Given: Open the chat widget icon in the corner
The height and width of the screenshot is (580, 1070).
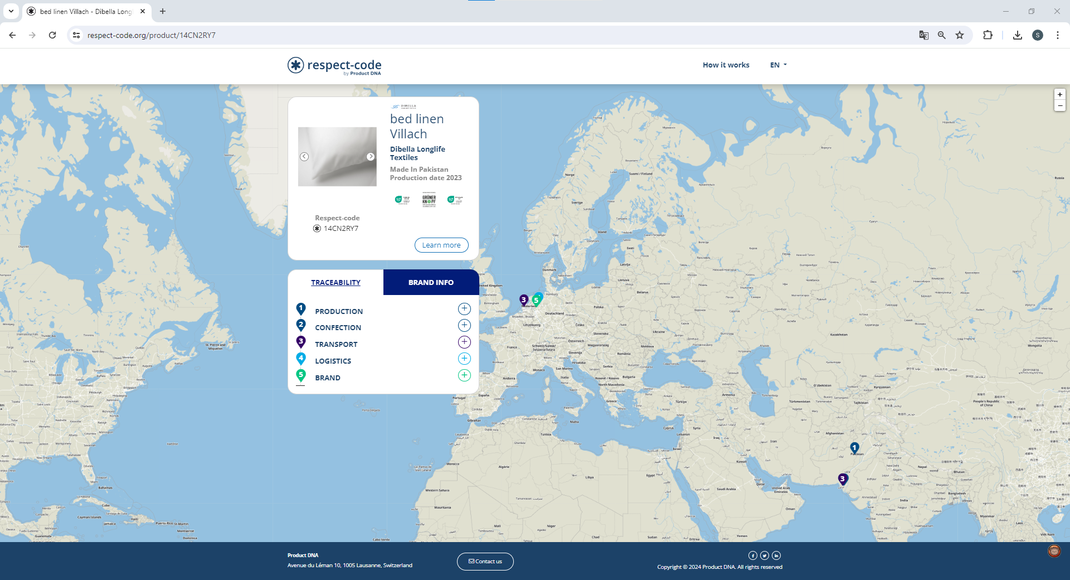Looking at the screenshot, I should coord(1054,551).
